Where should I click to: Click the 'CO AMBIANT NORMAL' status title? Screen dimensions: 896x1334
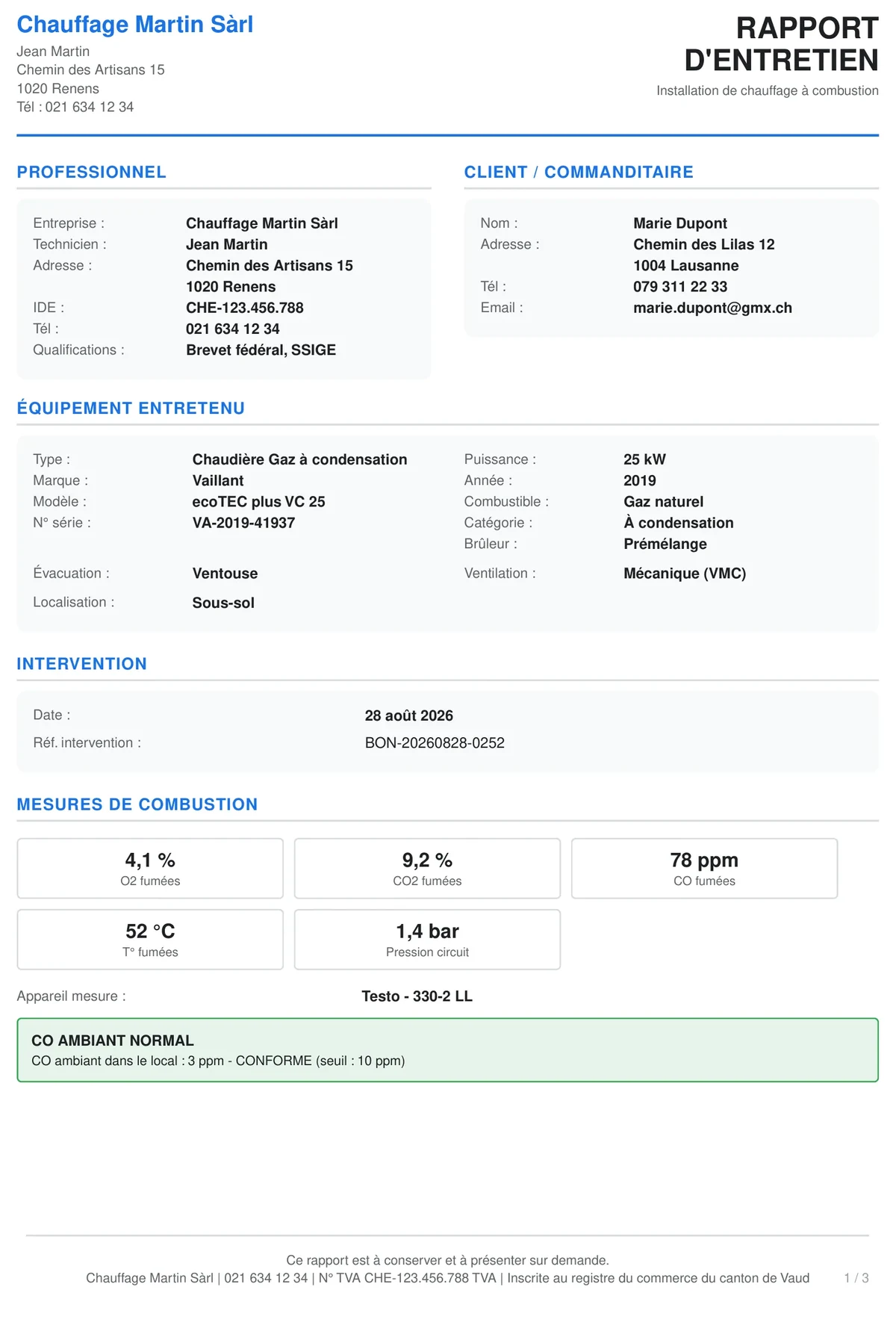[x=113, y=1040]
